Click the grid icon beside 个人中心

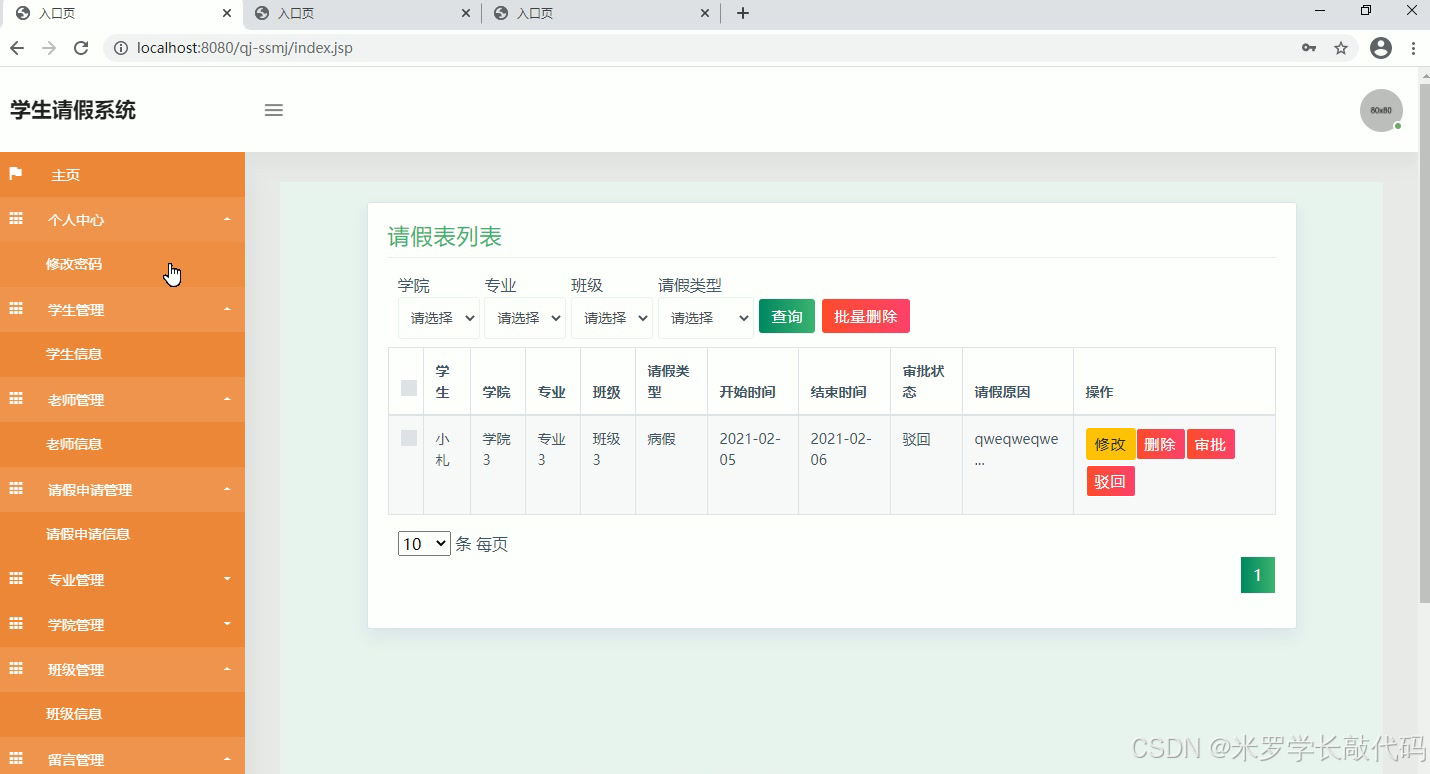point(15,219)
